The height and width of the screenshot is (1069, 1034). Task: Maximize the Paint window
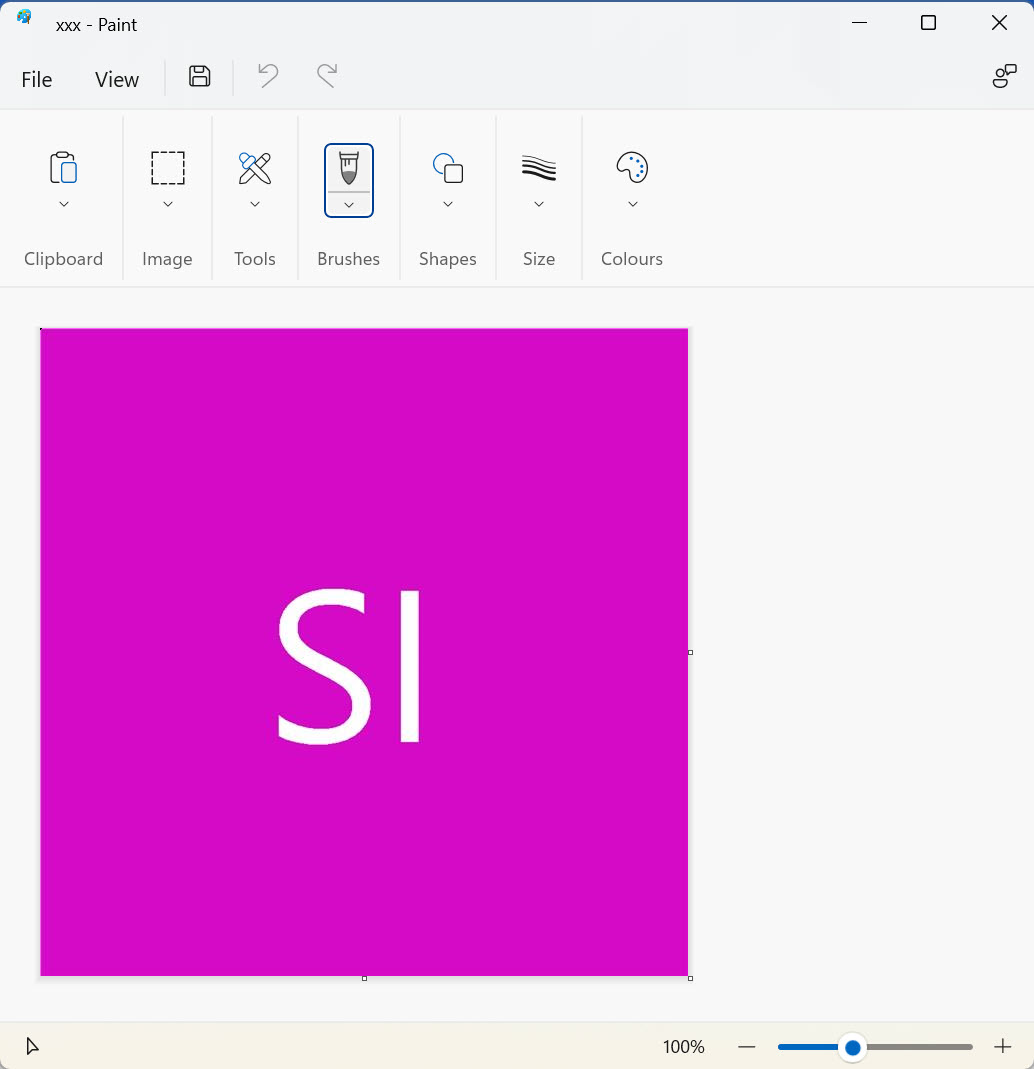pos(928,22)
